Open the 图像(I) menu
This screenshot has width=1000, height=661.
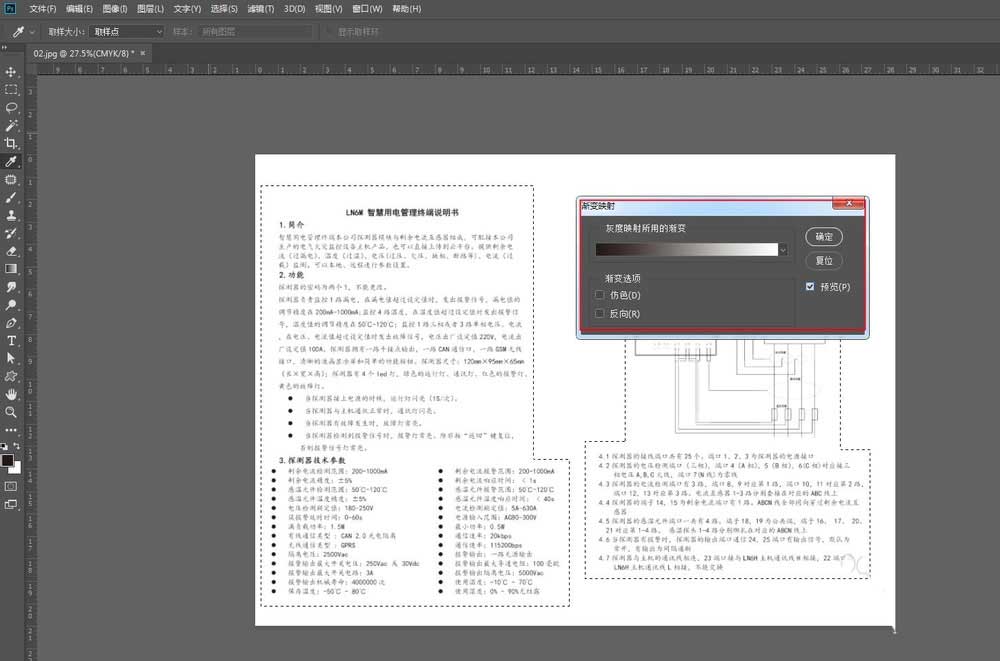coord(115,8)
